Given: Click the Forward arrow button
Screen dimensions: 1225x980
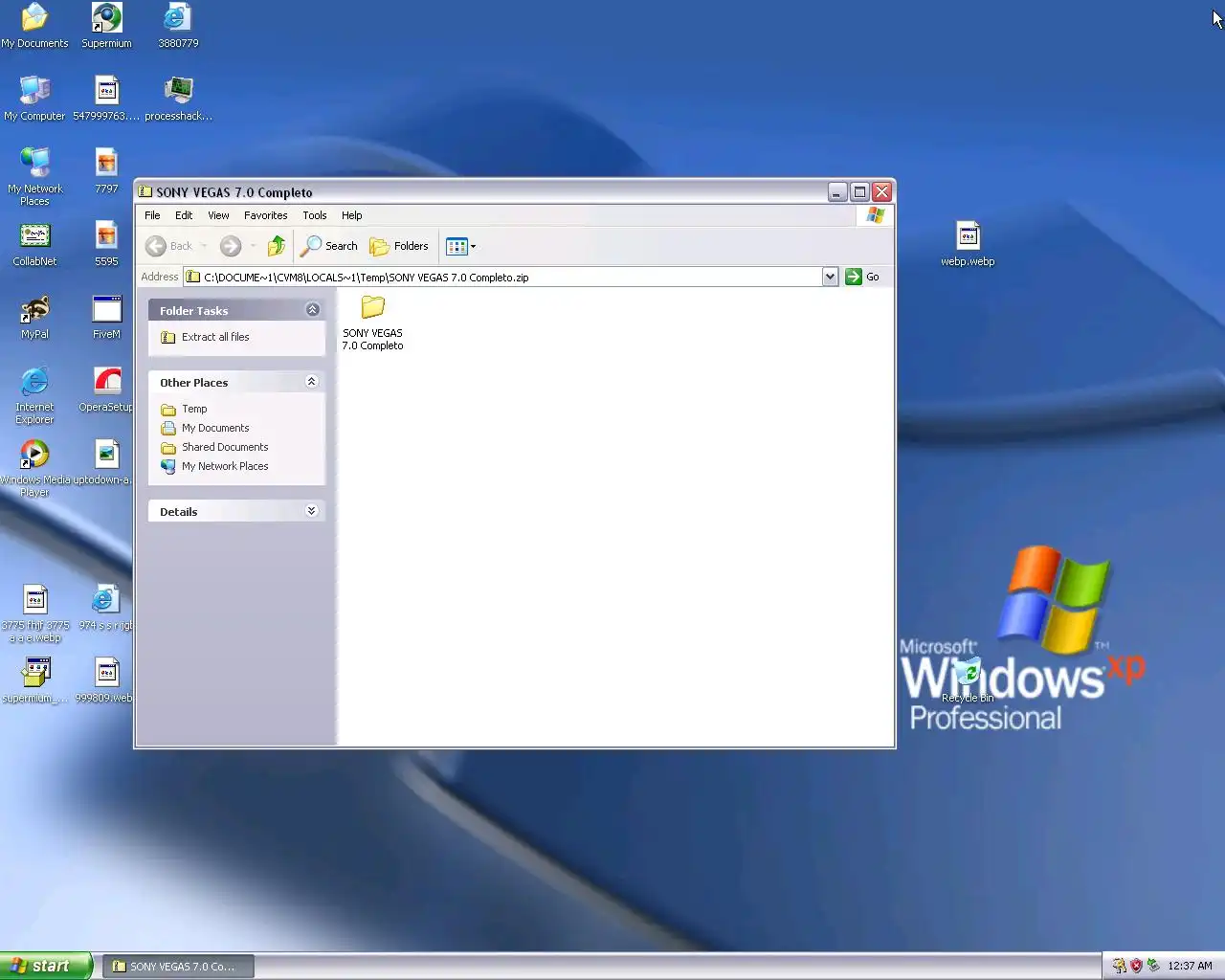Looking at the screenshot, I should coord(230,246).
